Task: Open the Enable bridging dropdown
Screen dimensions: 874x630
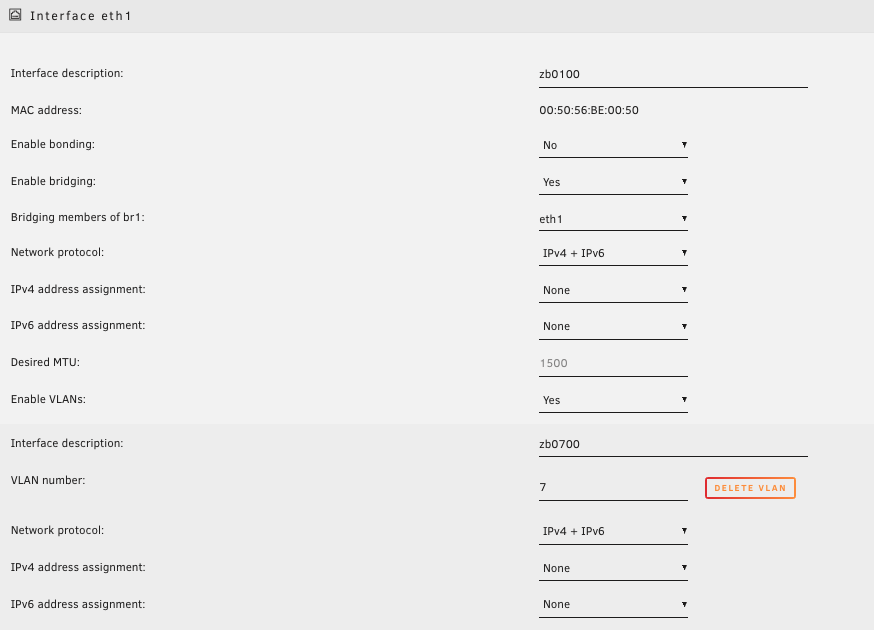Action: coord(613,182)
